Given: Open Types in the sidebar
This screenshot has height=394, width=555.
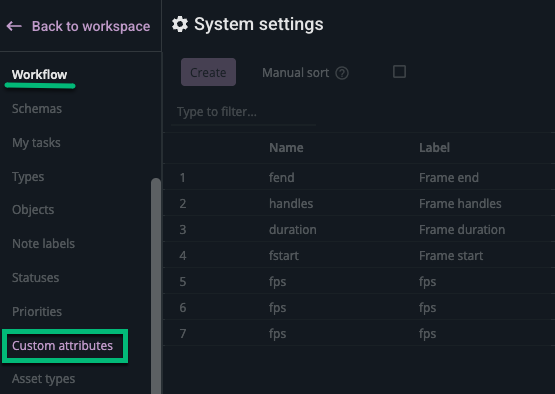Looking at the screenshot, I should click(x=28, y=177).
